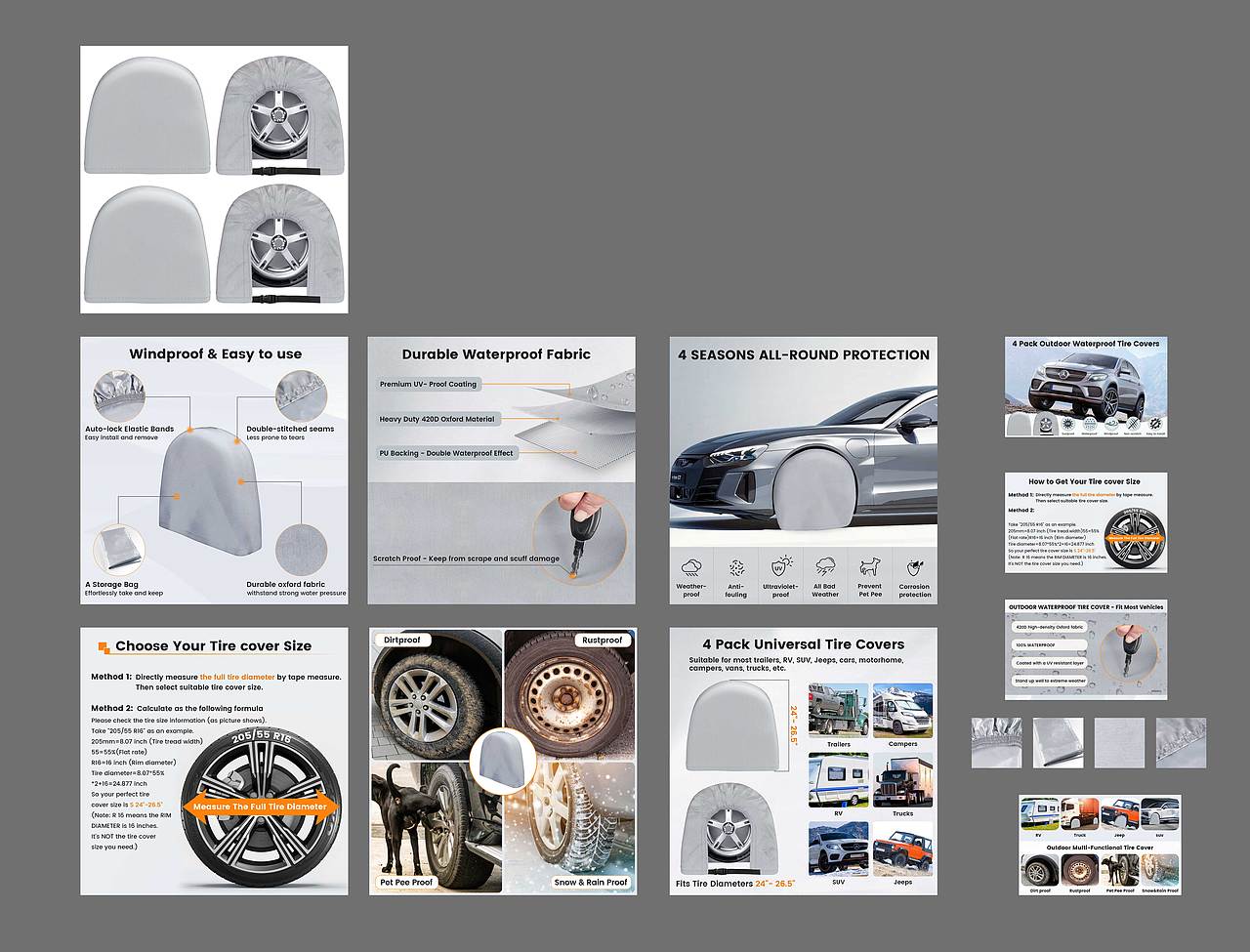Click the orange Measure The Full Tire Diameter arrow

coord(260,807)
